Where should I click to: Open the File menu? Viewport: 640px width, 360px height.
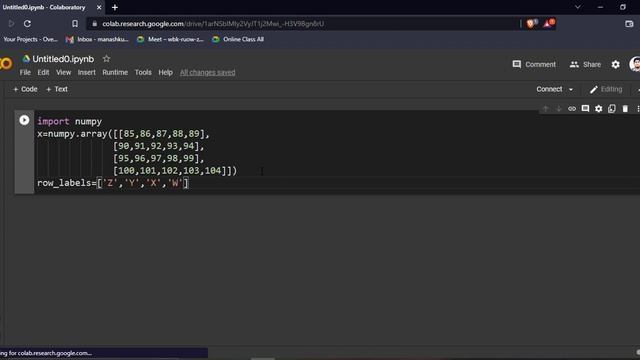point(25,72)
